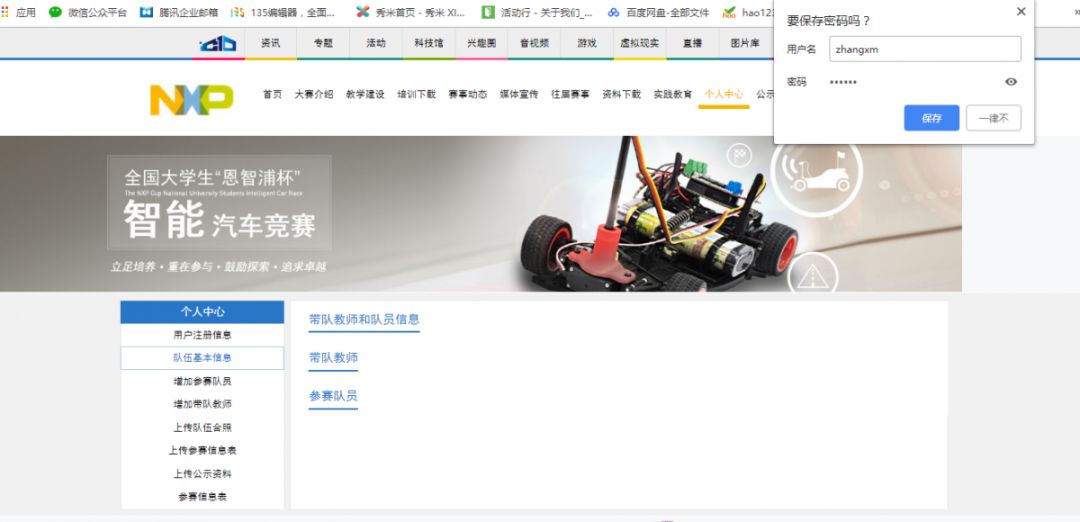Viewport: 1080px width, 522px height.
Task: Open 往届赛事 menu item
Action: pyautogui.click(x=570, y=95)
